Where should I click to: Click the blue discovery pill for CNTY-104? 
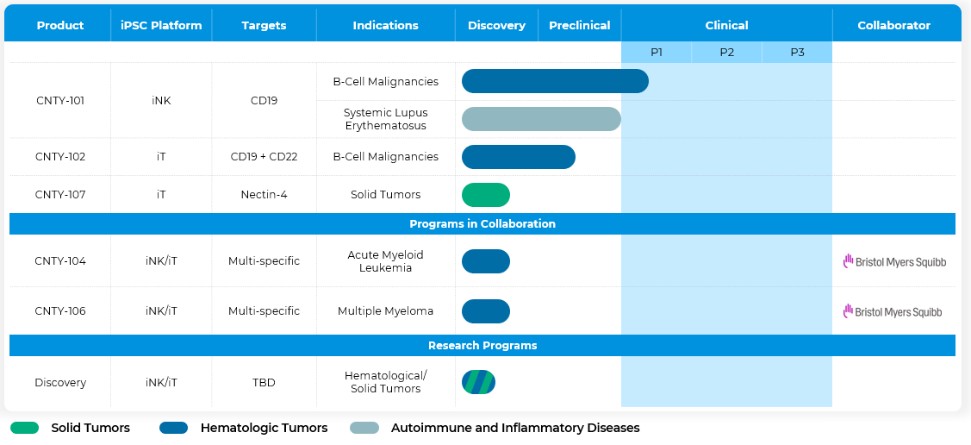486,261
